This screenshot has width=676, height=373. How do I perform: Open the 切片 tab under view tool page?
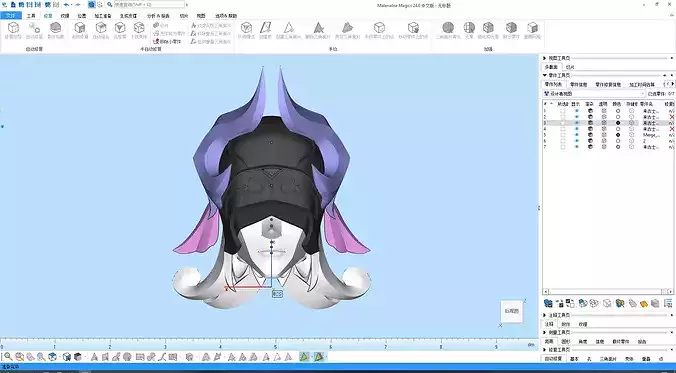pyautogui.click(x=570, y=67)
